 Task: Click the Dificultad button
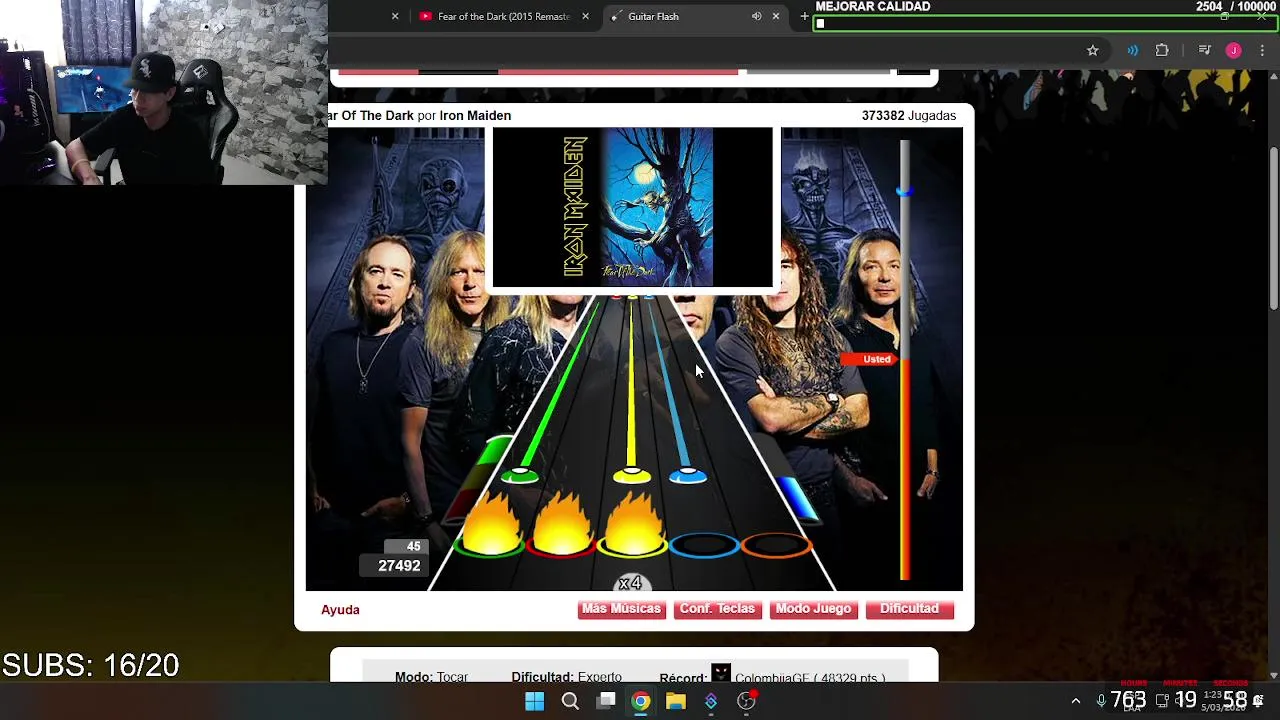909,609
